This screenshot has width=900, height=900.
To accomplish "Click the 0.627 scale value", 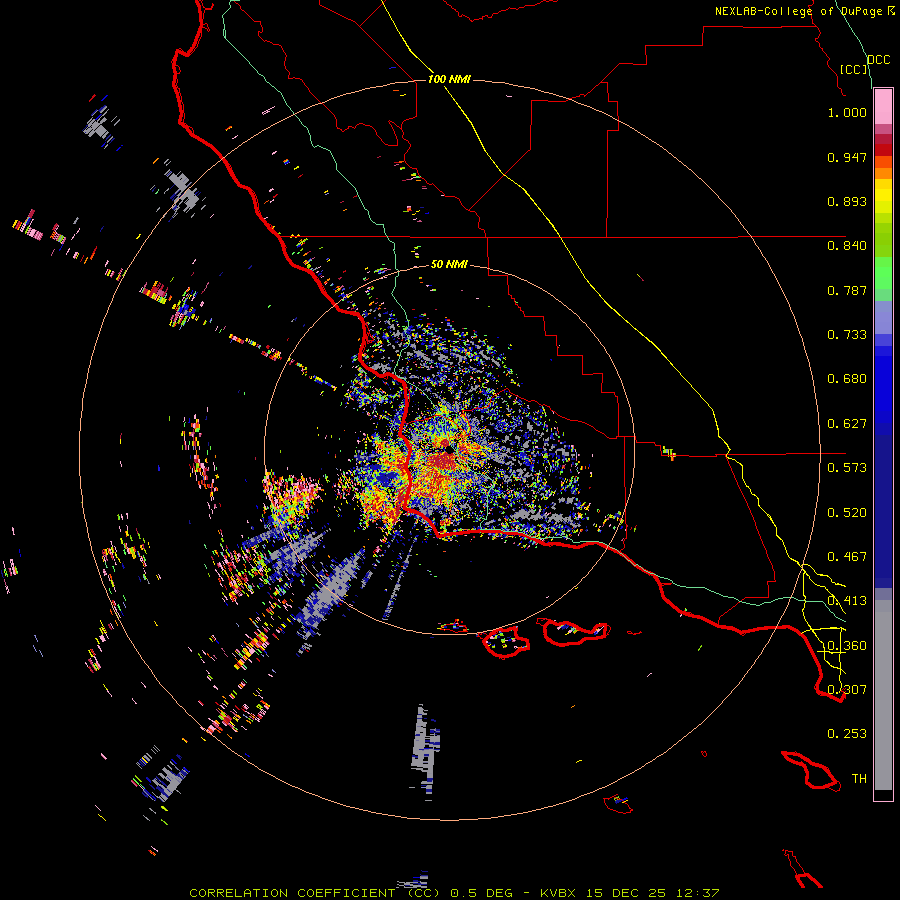I will click(847, 424).
